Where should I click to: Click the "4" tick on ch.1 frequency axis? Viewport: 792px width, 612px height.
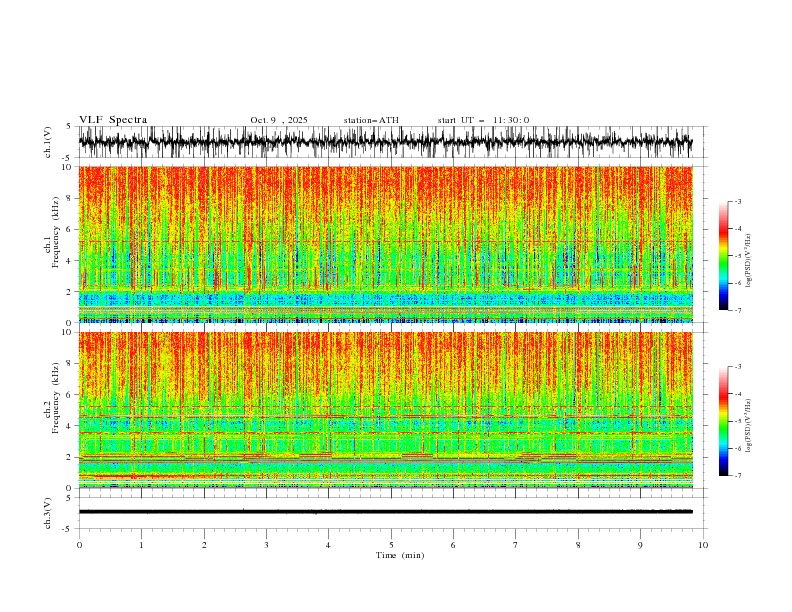[x=70, y=261]
